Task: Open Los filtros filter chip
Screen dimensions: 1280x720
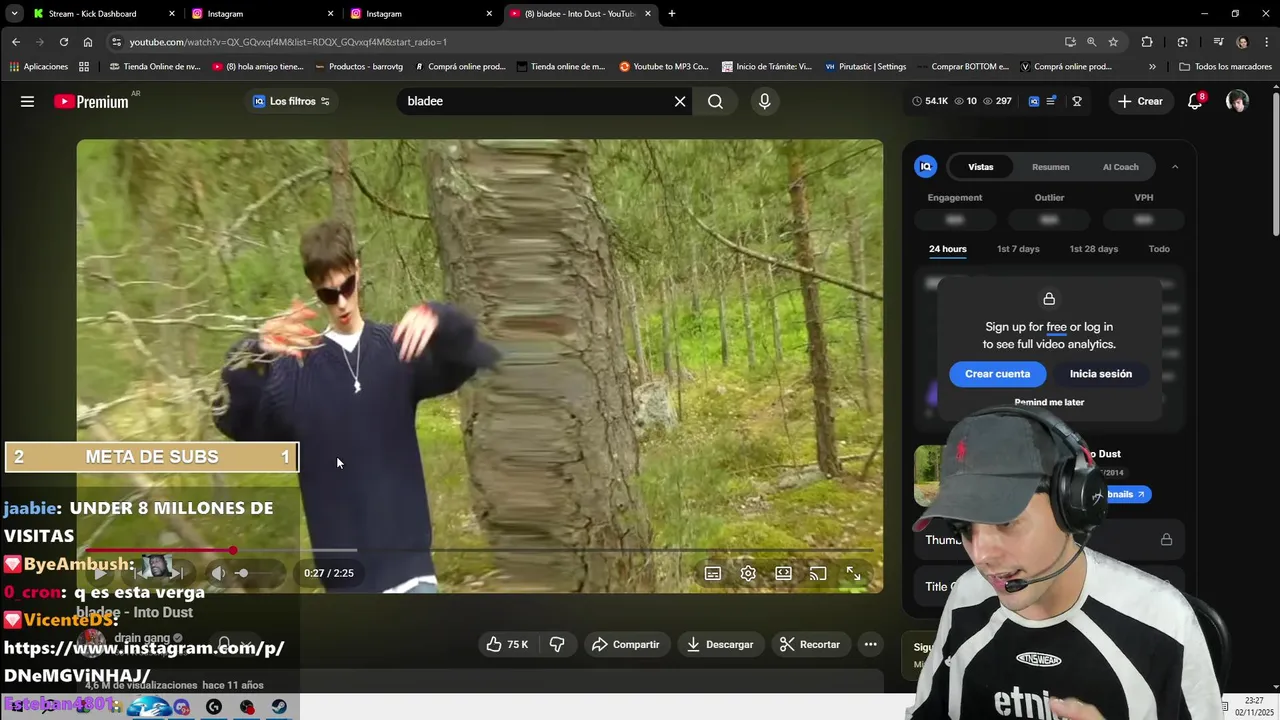Action: click(x=291, y=101)
